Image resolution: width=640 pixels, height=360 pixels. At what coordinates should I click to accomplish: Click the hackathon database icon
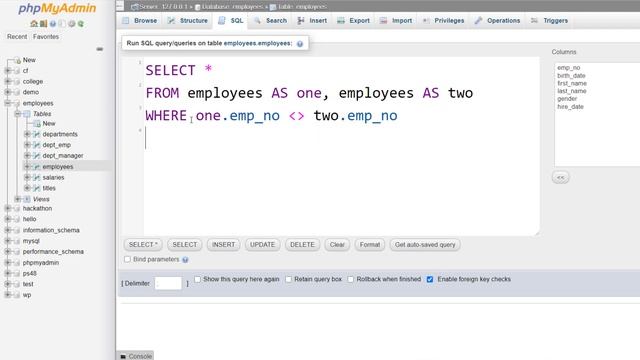17,208
